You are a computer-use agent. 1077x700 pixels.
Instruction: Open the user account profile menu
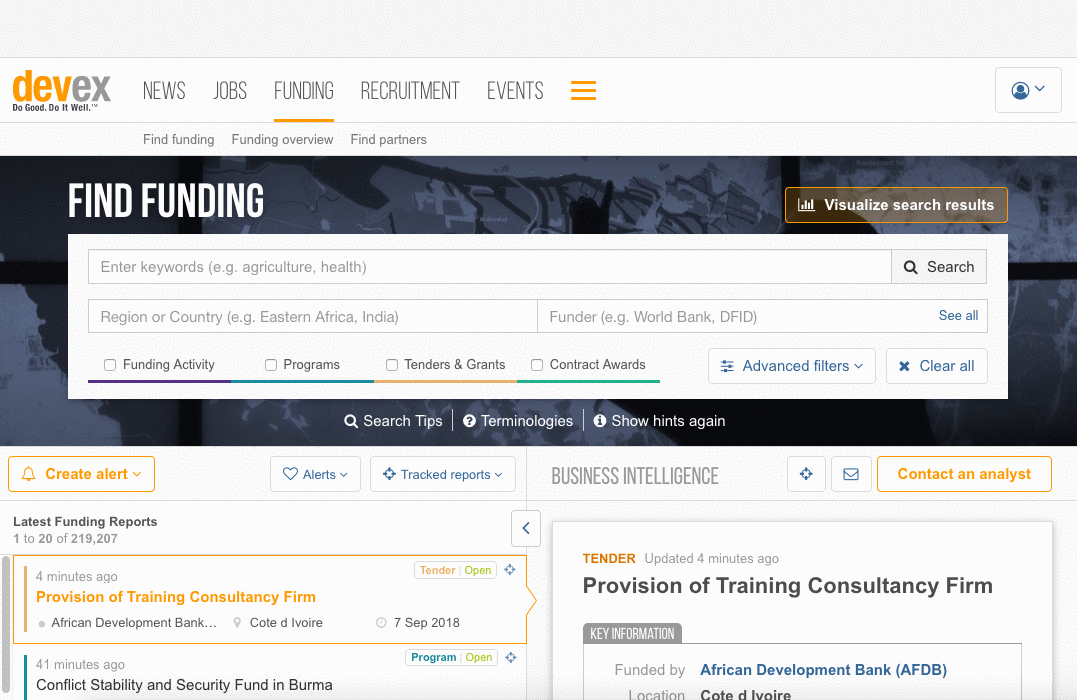1028,90
